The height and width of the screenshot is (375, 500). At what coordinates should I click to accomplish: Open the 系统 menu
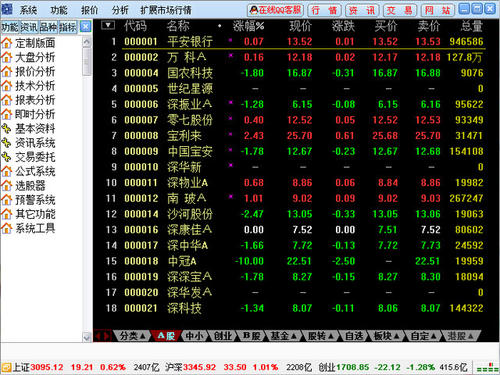coord(28,10)
